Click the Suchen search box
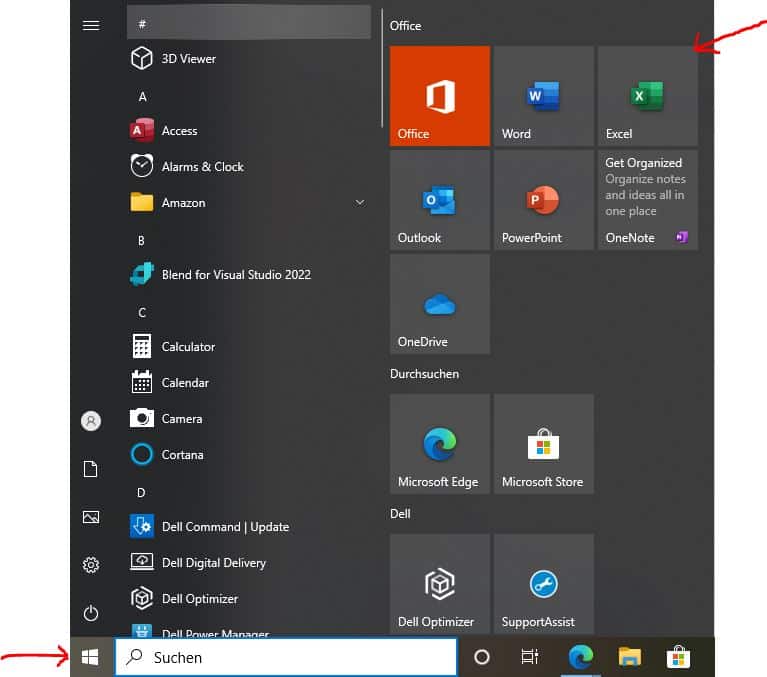The height and width of the screenshot is (677, 767). [x=286, y=657]
